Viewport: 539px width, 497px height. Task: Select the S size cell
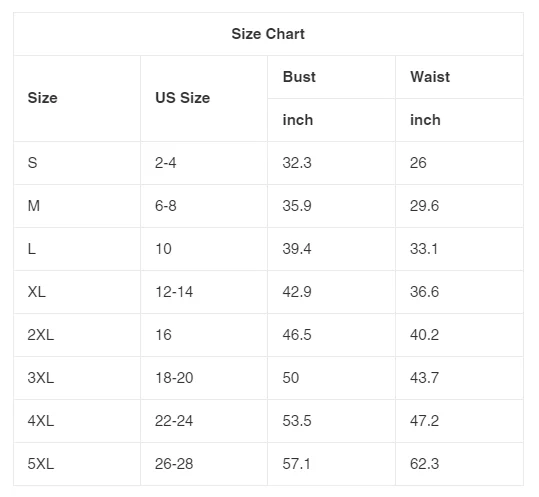tap(32, 163)
